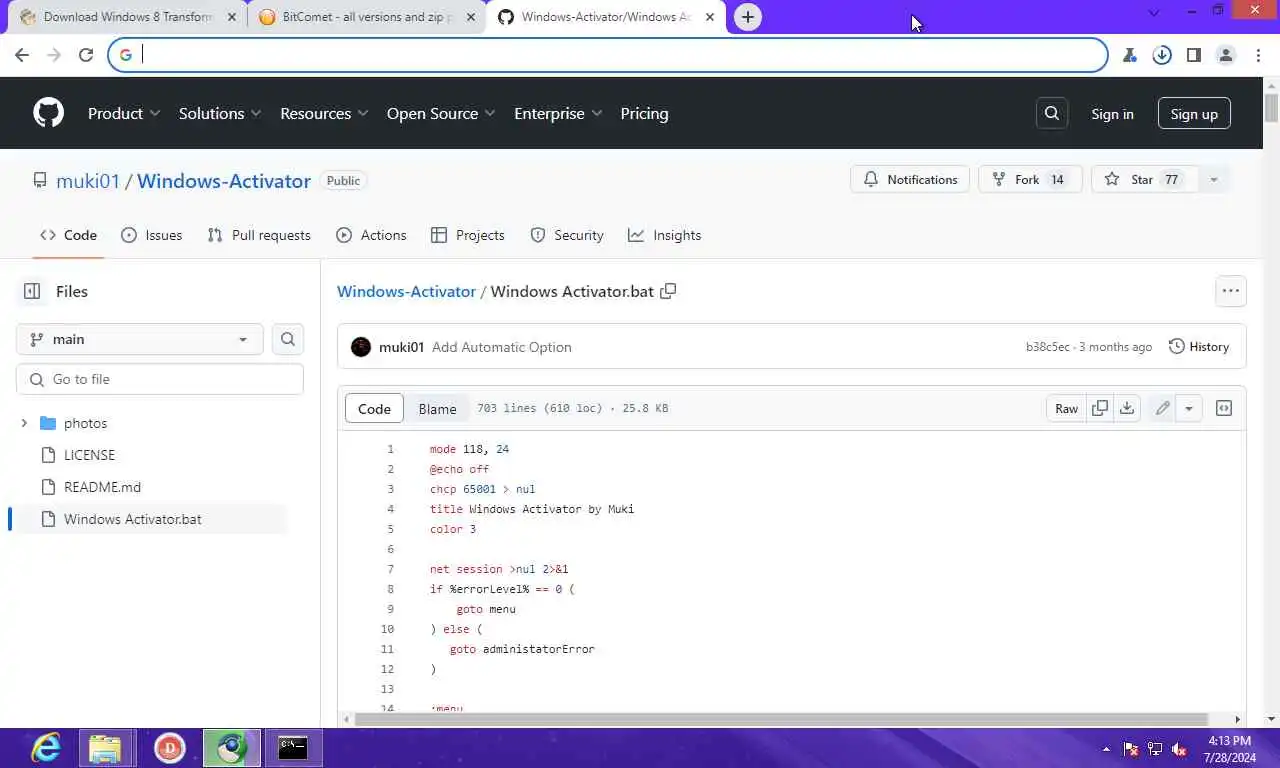Viewport: 1280px width, 768px height.
Task: Open the muki01 owner link
Action: pyautogui.click(x=88, y=181)
